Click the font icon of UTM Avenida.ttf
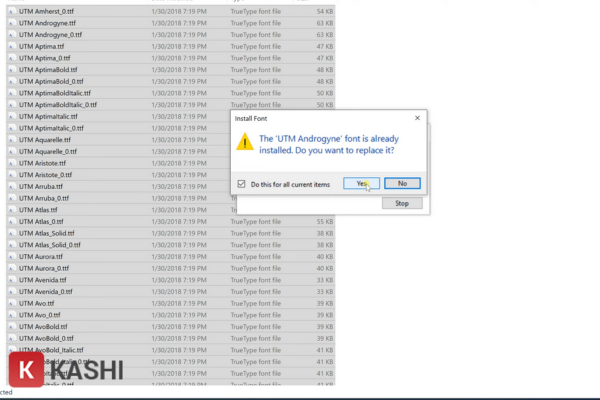 tap(11, 280)
